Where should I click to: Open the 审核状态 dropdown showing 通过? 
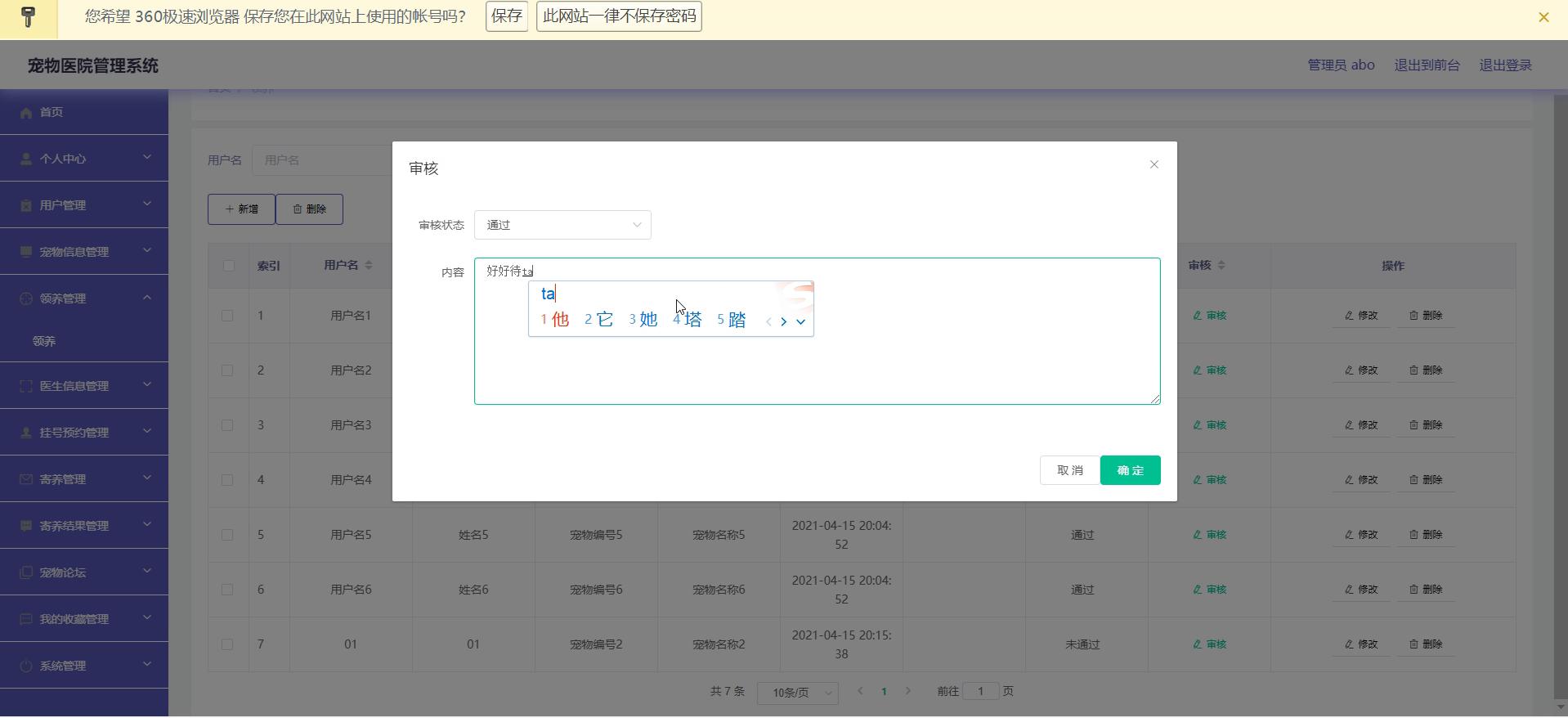click(562, 225)
